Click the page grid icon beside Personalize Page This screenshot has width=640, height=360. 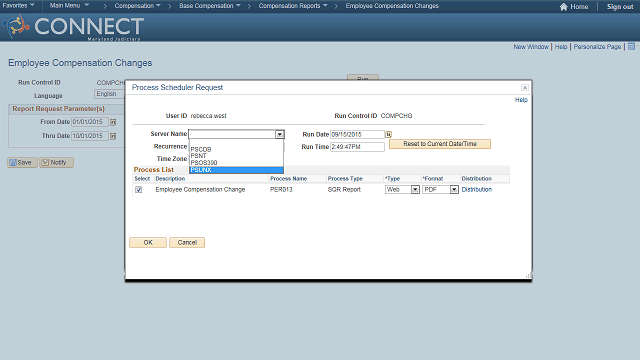tap(631, 47)
